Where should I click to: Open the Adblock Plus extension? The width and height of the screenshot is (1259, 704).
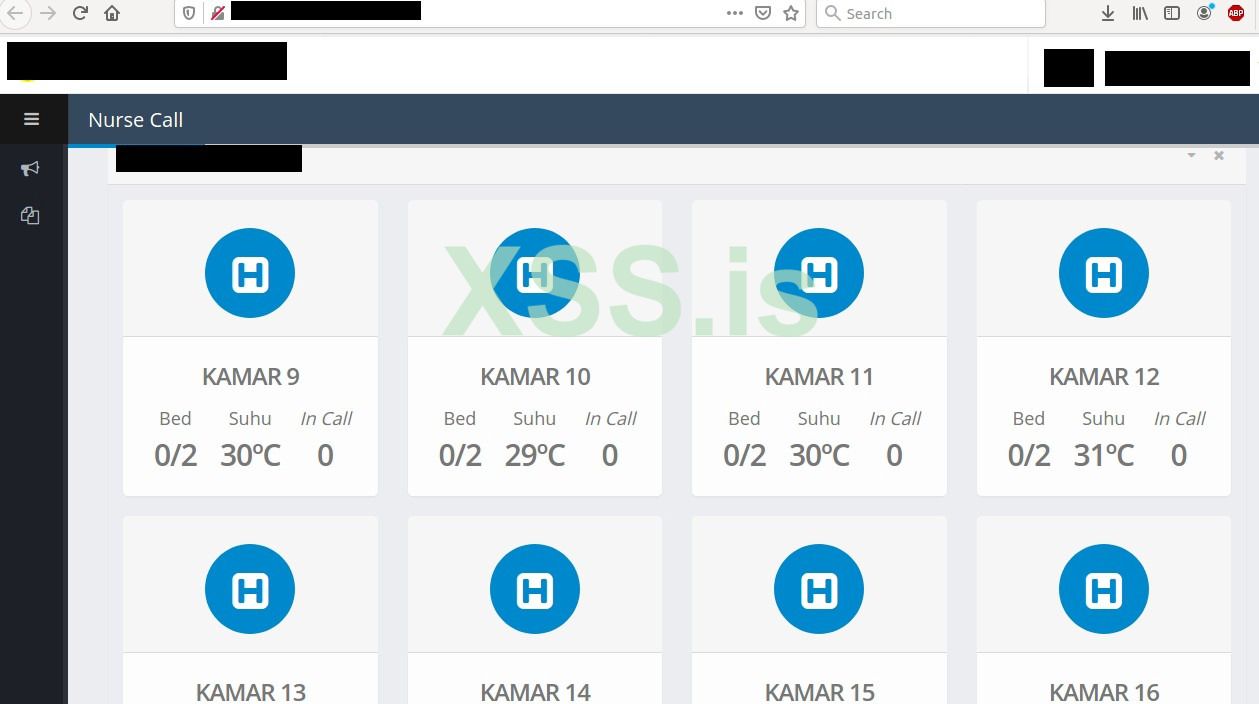pos(1236,13)
